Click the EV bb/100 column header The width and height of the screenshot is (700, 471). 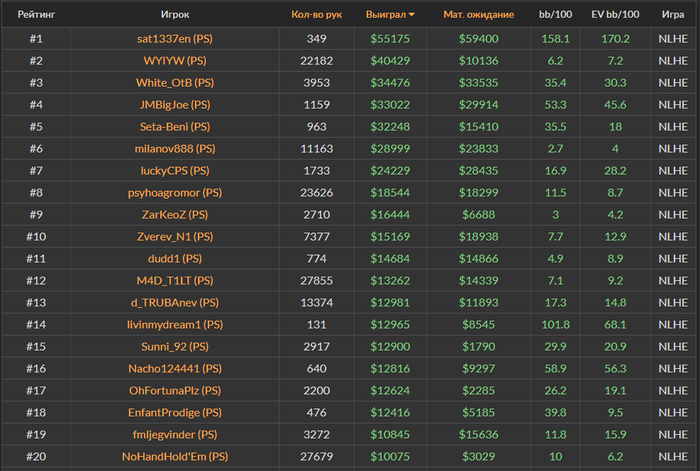point(612,15)
